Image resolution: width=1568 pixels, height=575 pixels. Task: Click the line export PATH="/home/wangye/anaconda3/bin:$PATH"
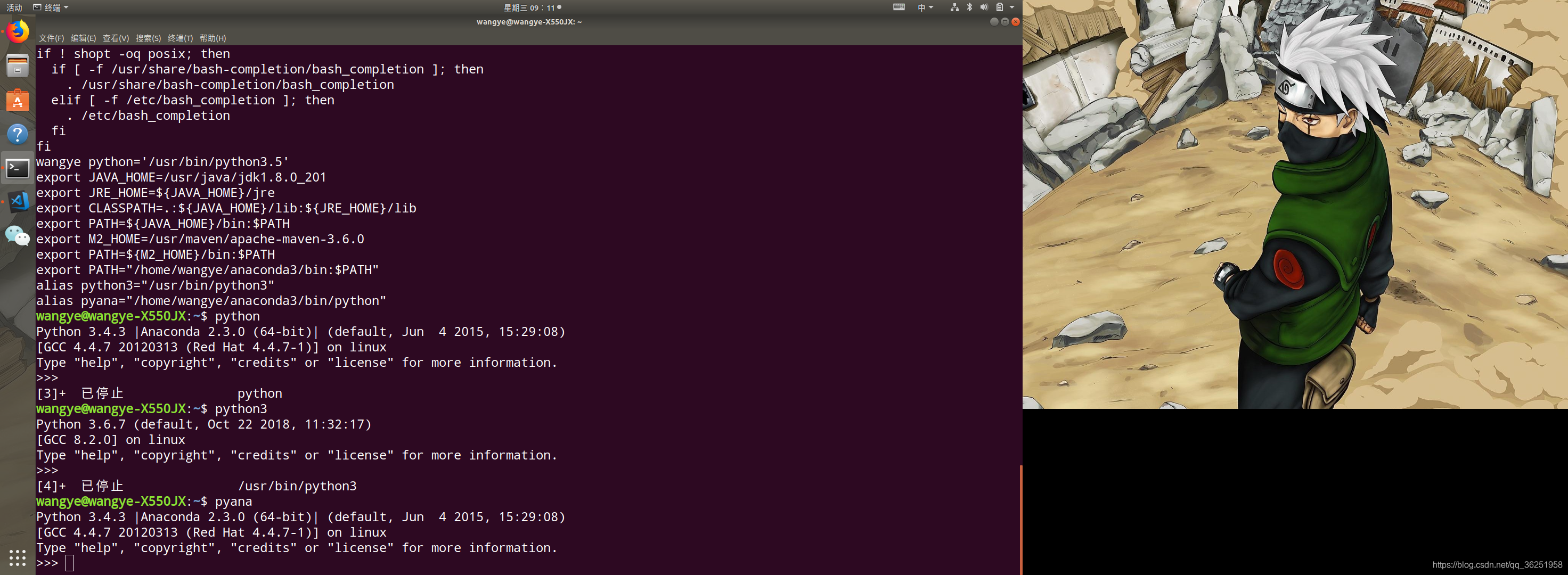pos(208,269)
